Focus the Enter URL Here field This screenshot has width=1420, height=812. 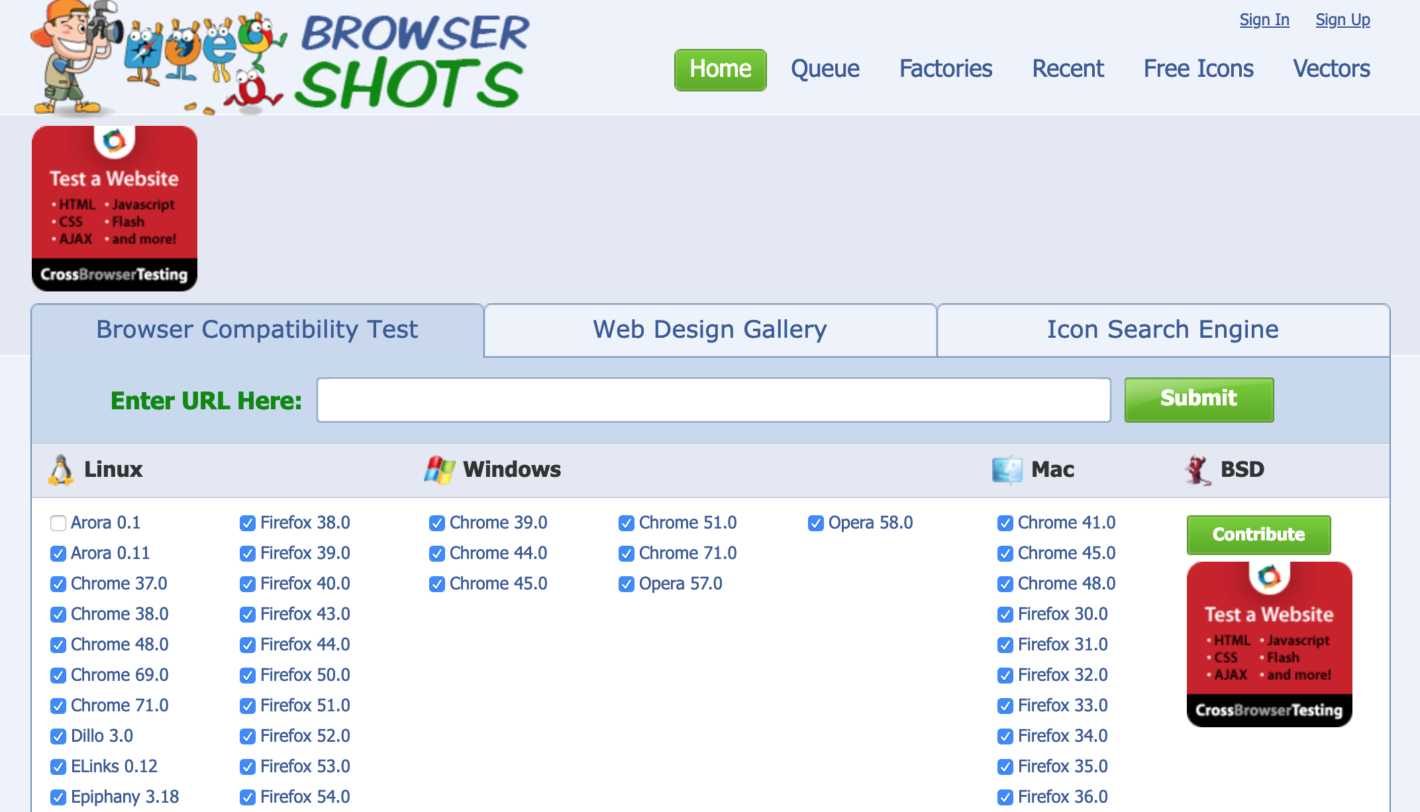click(x=713, y=400)
